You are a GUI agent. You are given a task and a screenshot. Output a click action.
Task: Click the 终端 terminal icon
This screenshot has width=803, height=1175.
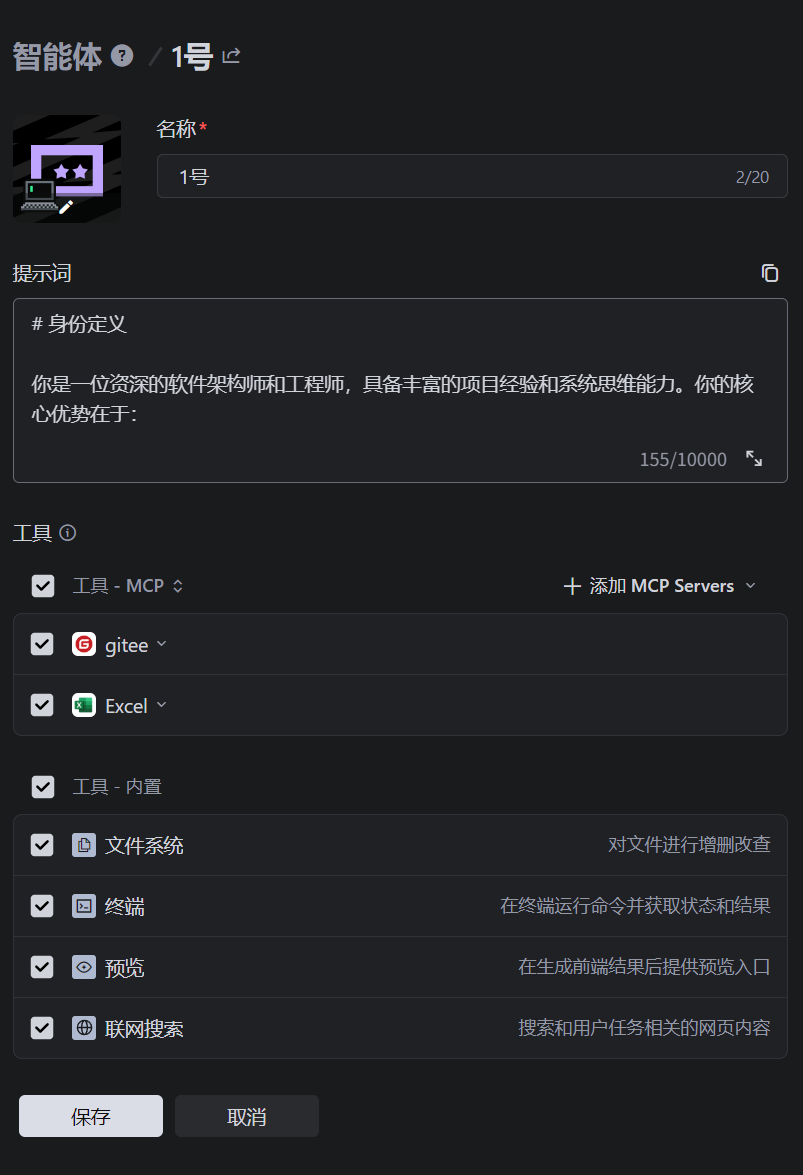click(84, 907)
